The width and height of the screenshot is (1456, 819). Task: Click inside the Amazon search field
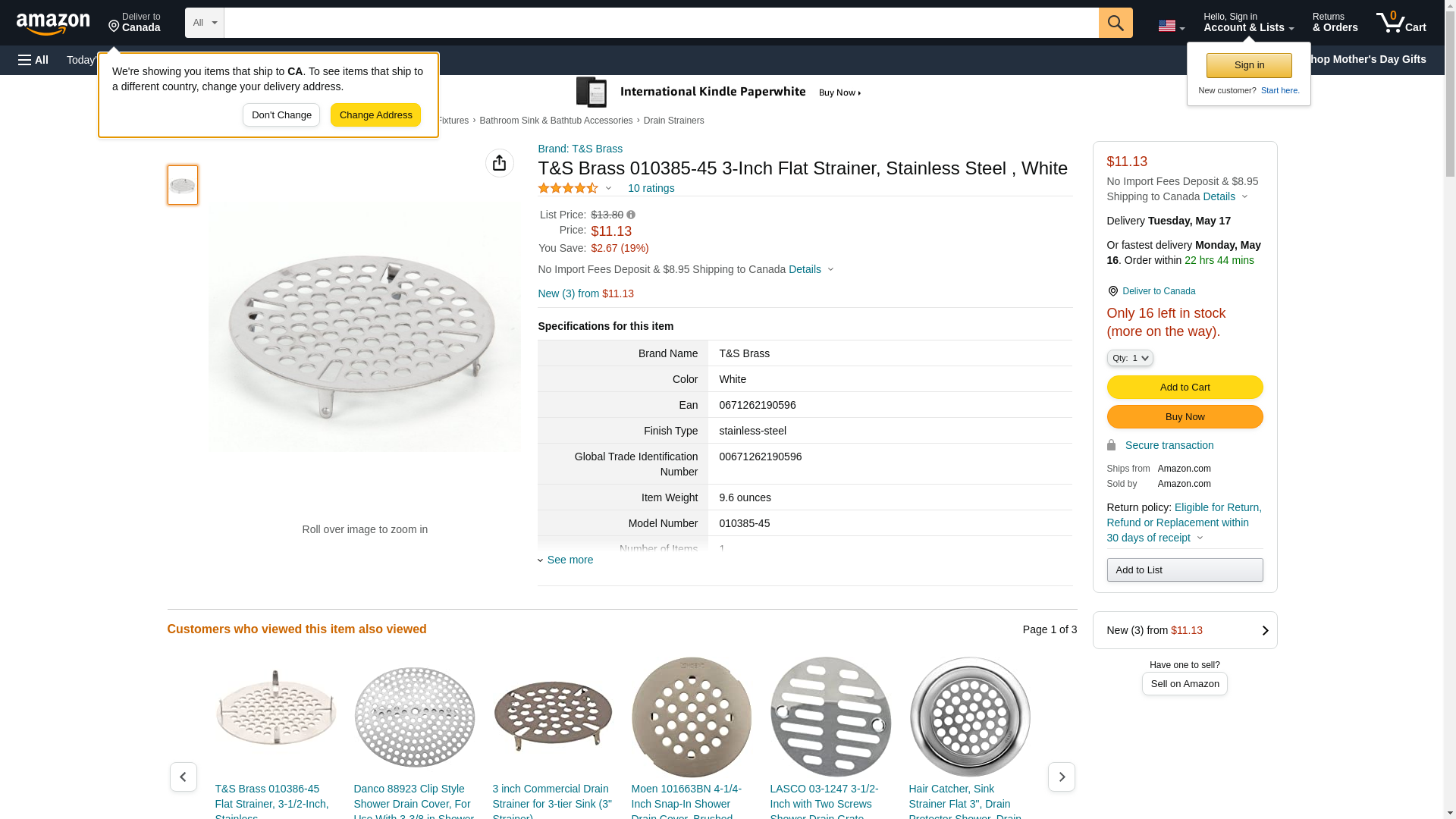pos(661,23)
